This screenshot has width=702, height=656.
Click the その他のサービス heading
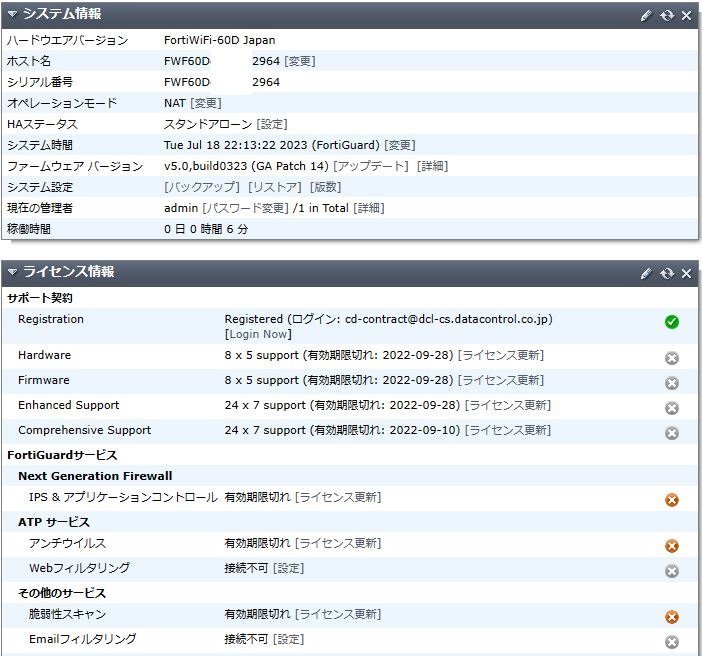click(x=62, y=593)
